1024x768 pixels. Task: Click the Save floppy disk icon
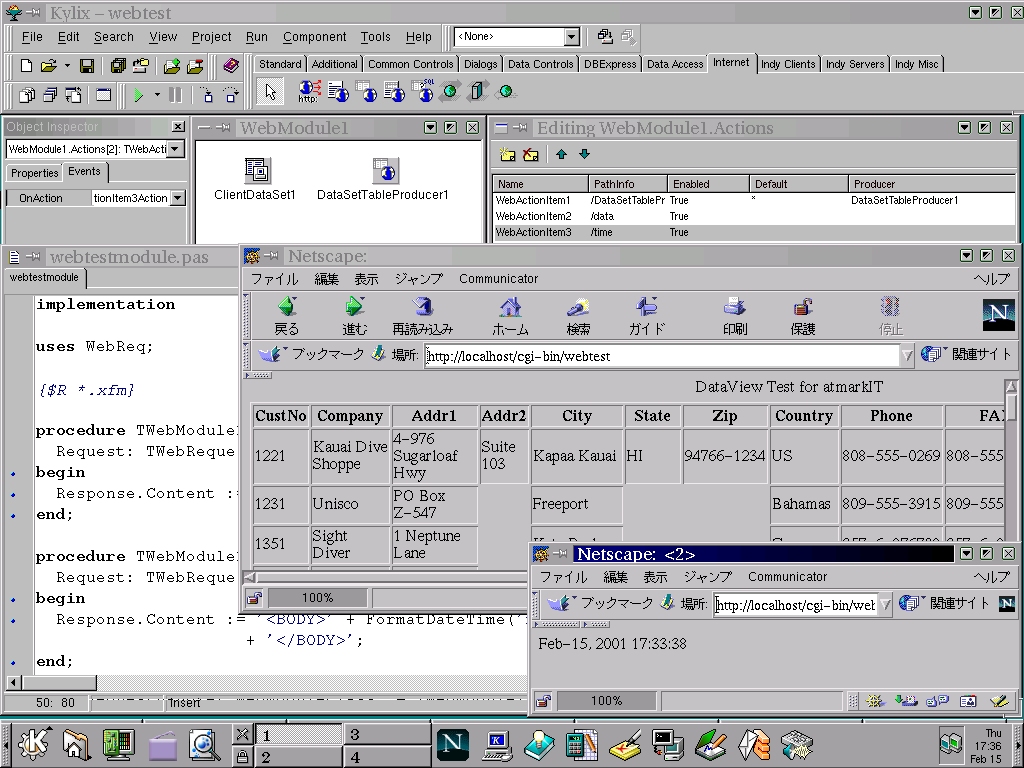tap(87, 65)
